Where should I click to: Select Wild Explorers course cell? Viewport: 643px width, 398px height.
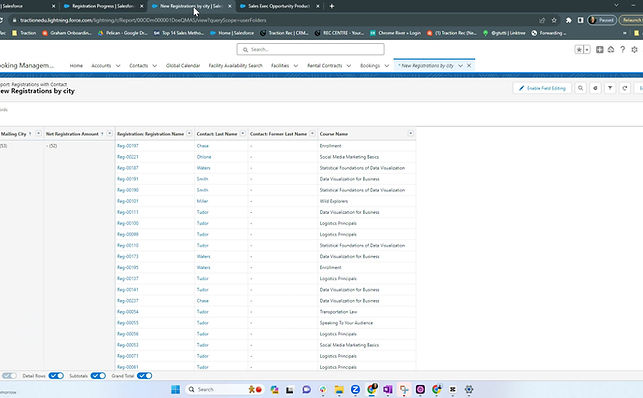pos(367,201)
